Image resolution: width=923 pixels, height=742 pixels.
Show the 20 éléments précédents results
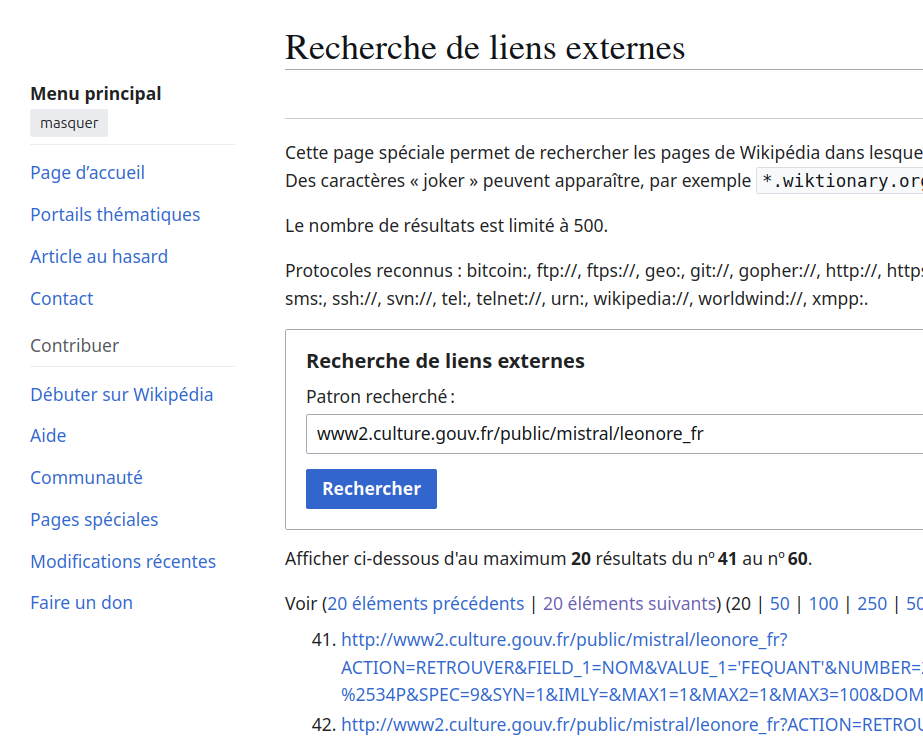point(424,603)
